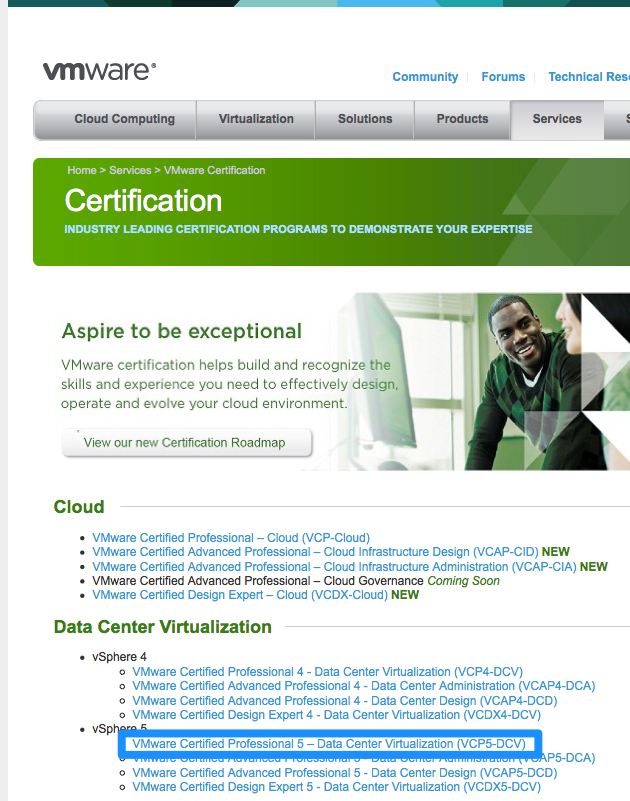The width and height of the screenshot is (630, 801).
Task: Click VMware Certification in the breadcrumb
Action: (x=215, y=170)
